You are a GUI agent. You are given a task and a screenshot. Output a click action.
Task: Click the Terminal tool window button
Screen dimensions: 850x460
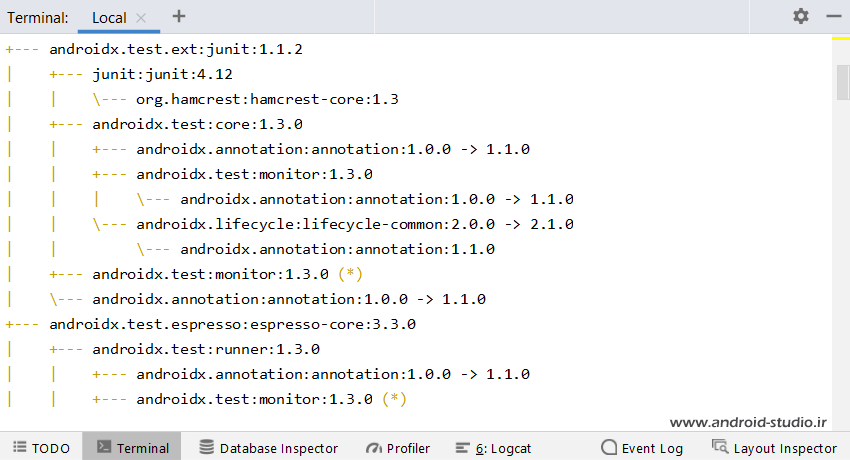[x=132, y=448]
